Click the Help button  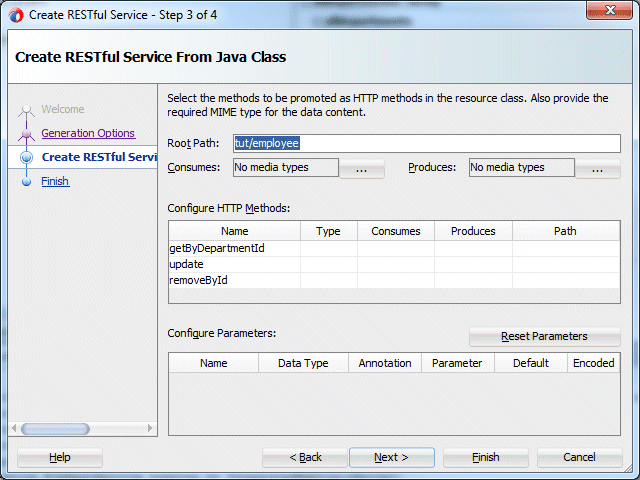click(60, 458)
